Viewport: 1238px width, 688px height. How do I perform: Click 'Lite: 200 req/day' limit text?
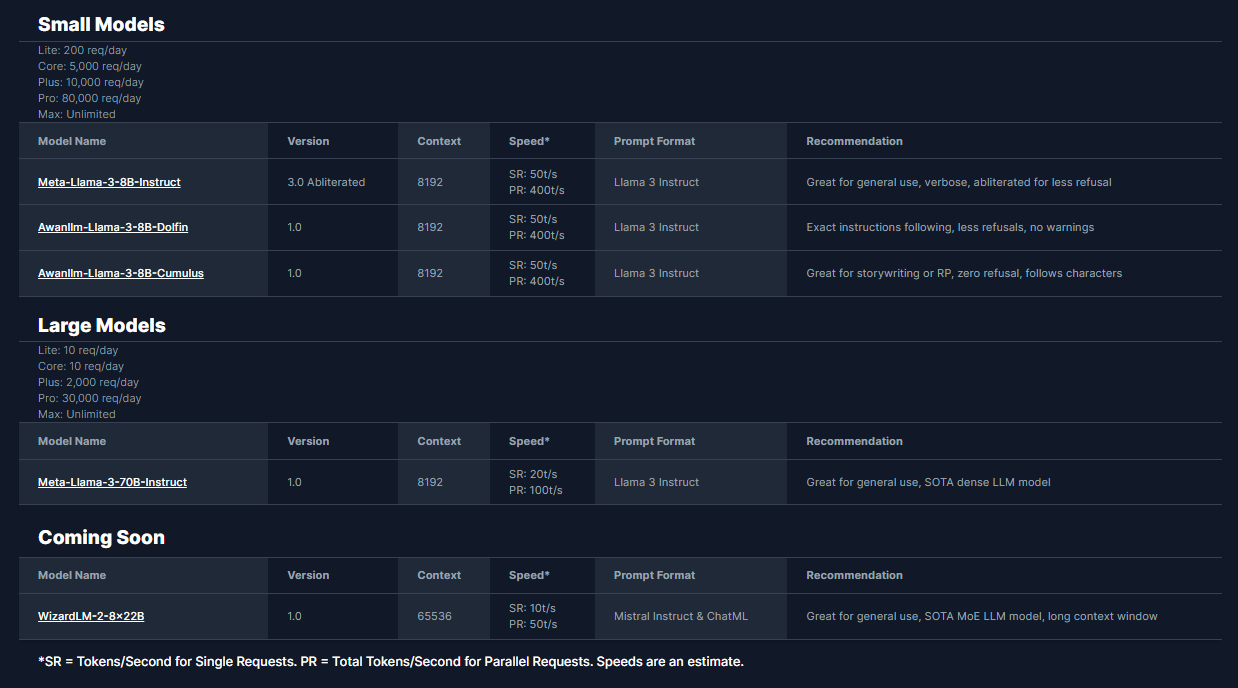[x=82, y=50]
